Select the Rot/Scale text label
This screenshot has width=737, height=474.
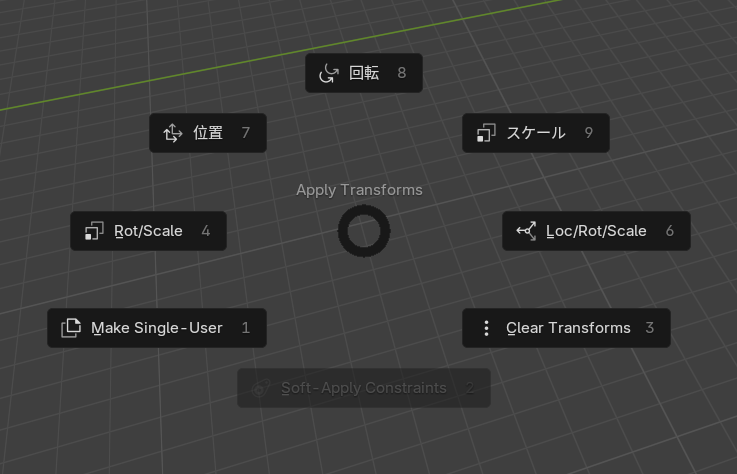point(148,231)
